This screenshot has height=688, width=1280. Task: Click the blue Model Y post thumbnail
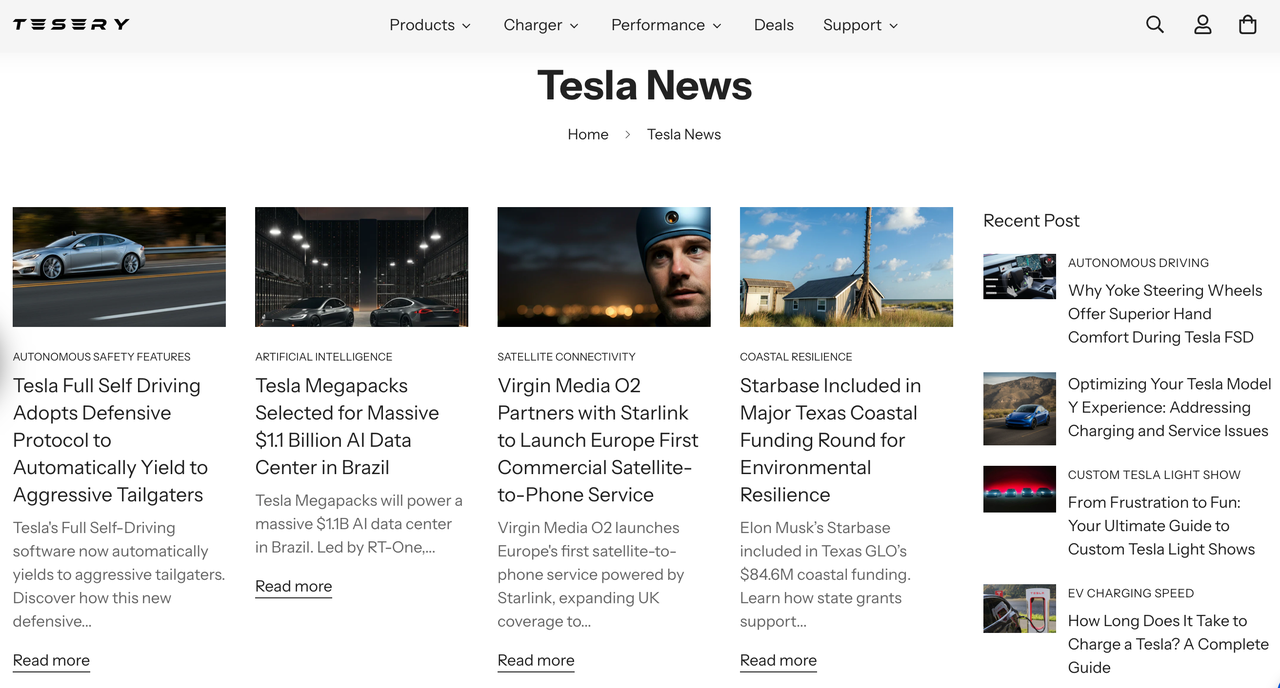tap(1019, 408)
